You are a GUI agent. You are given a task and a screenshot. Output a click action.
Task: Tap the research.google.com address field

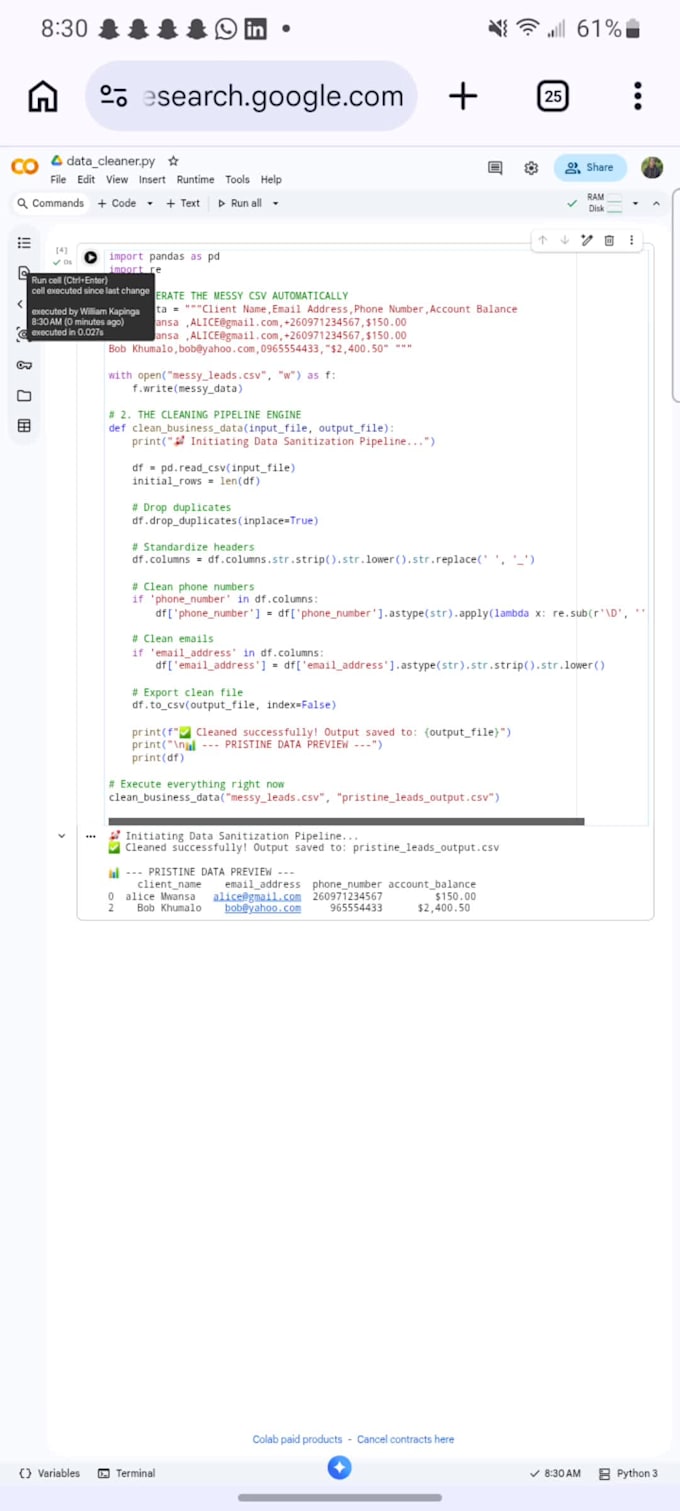pos(251,97)
